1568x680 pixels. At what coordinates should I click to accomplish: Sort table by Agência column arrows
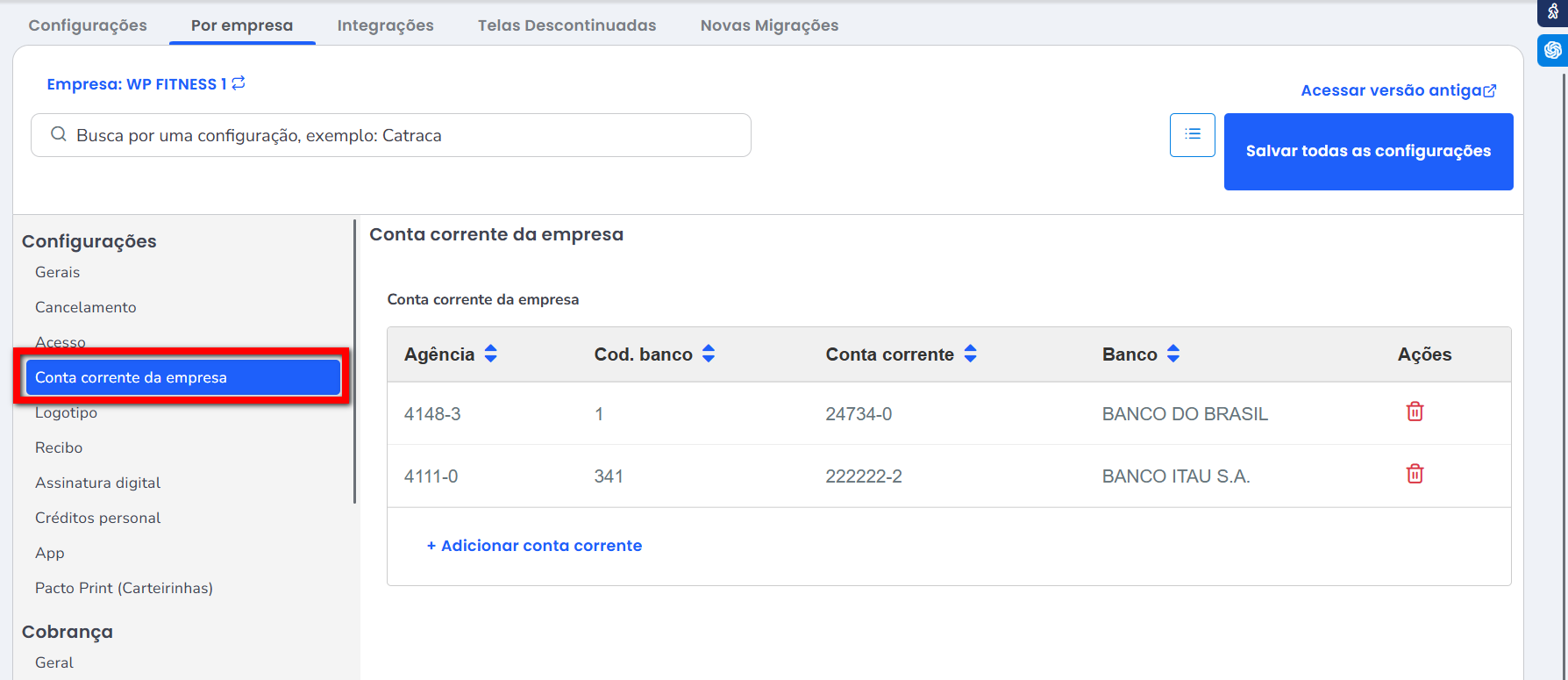(491, 354)
